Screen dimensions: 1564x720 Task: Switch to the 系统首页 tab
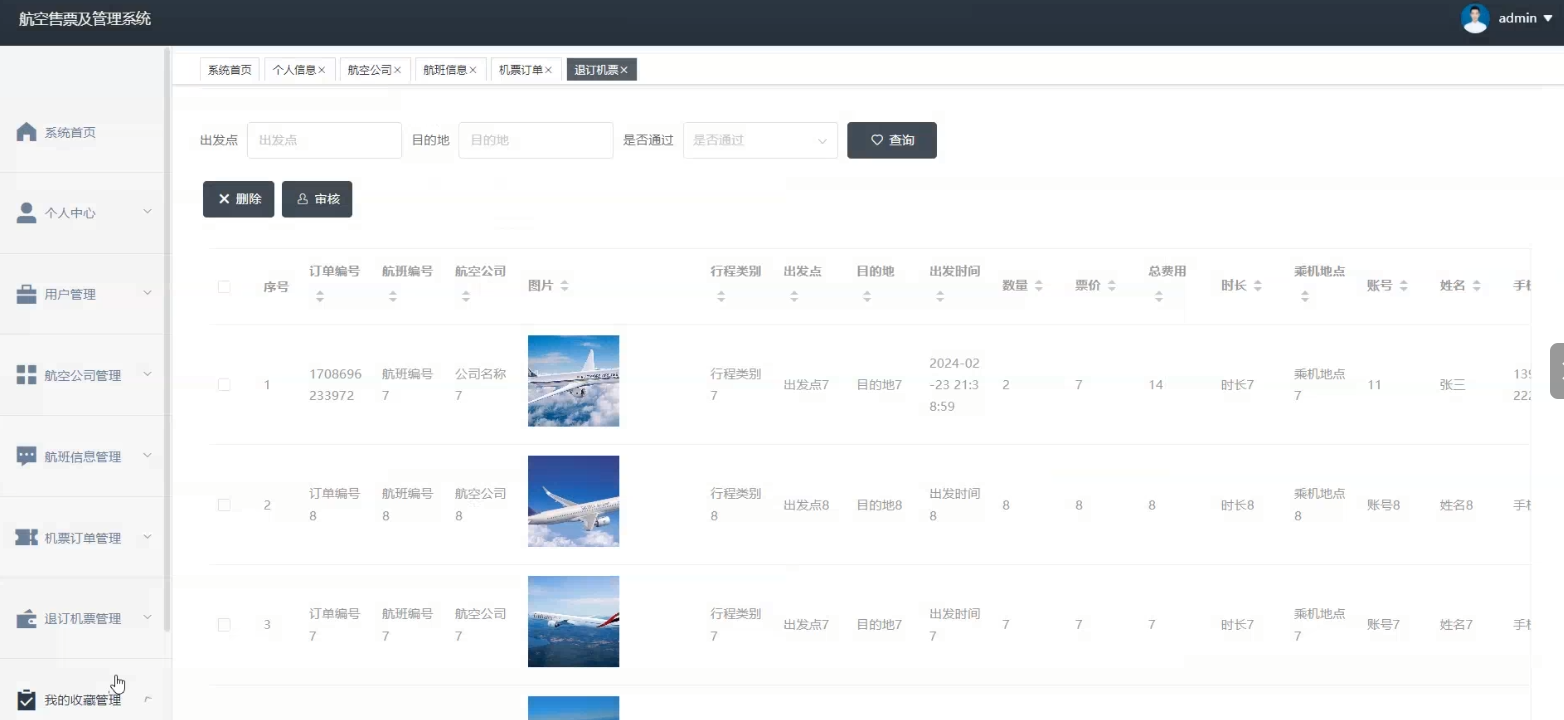point(229,70)
